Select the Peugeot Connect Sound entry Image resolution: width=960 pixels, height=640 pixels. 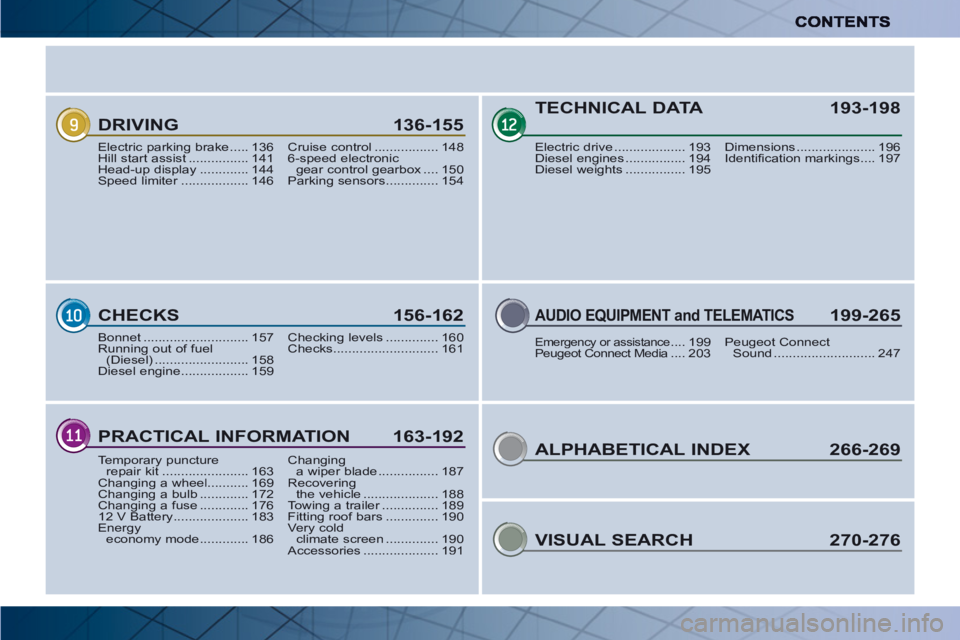(x=812, y=347)
